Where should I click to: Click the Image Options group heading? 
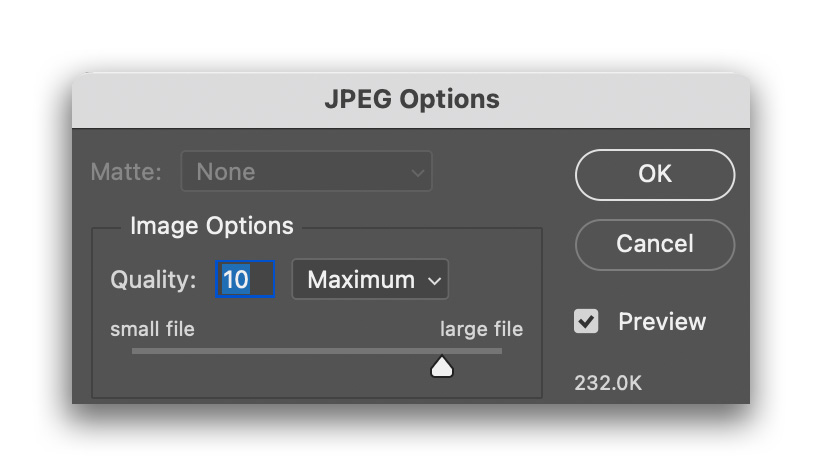pyautogui.click(x=212, y=226)
